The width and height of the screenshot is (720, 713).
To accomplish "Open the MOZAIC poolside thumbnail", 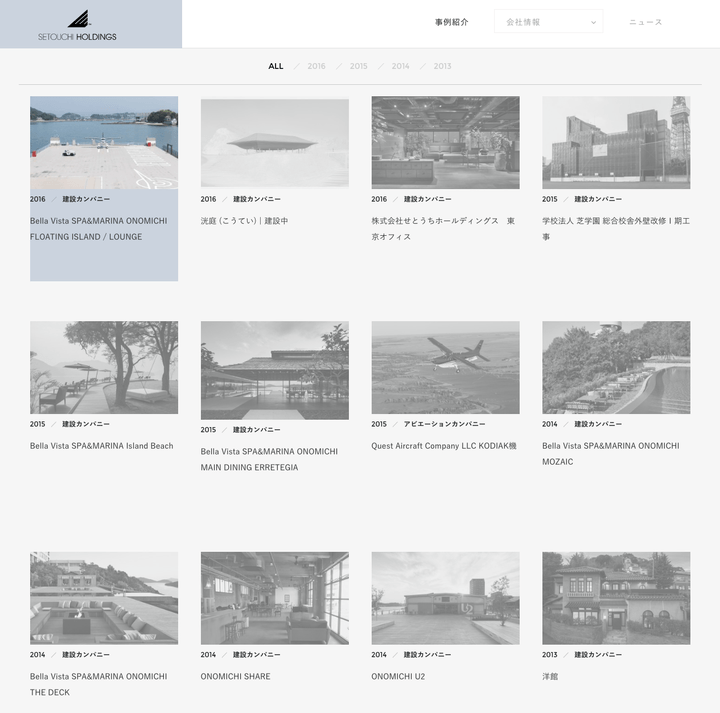I will 616,367.
